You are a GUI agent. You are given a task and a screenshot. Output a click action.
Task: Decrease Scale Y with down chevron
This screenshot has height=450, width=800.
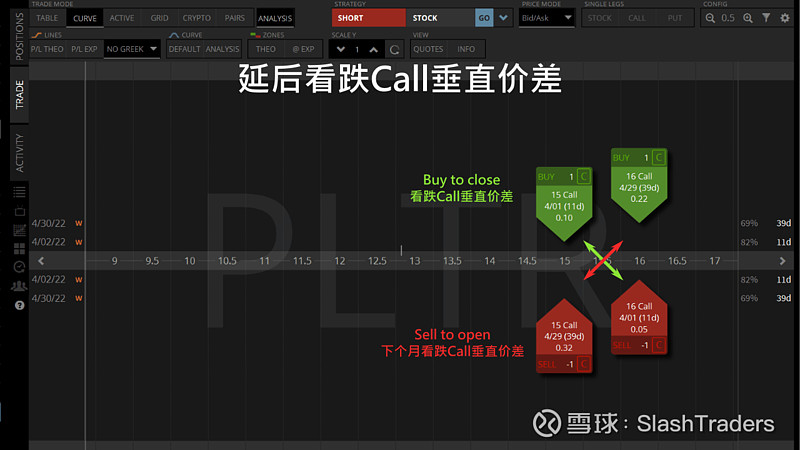point(341,49)
